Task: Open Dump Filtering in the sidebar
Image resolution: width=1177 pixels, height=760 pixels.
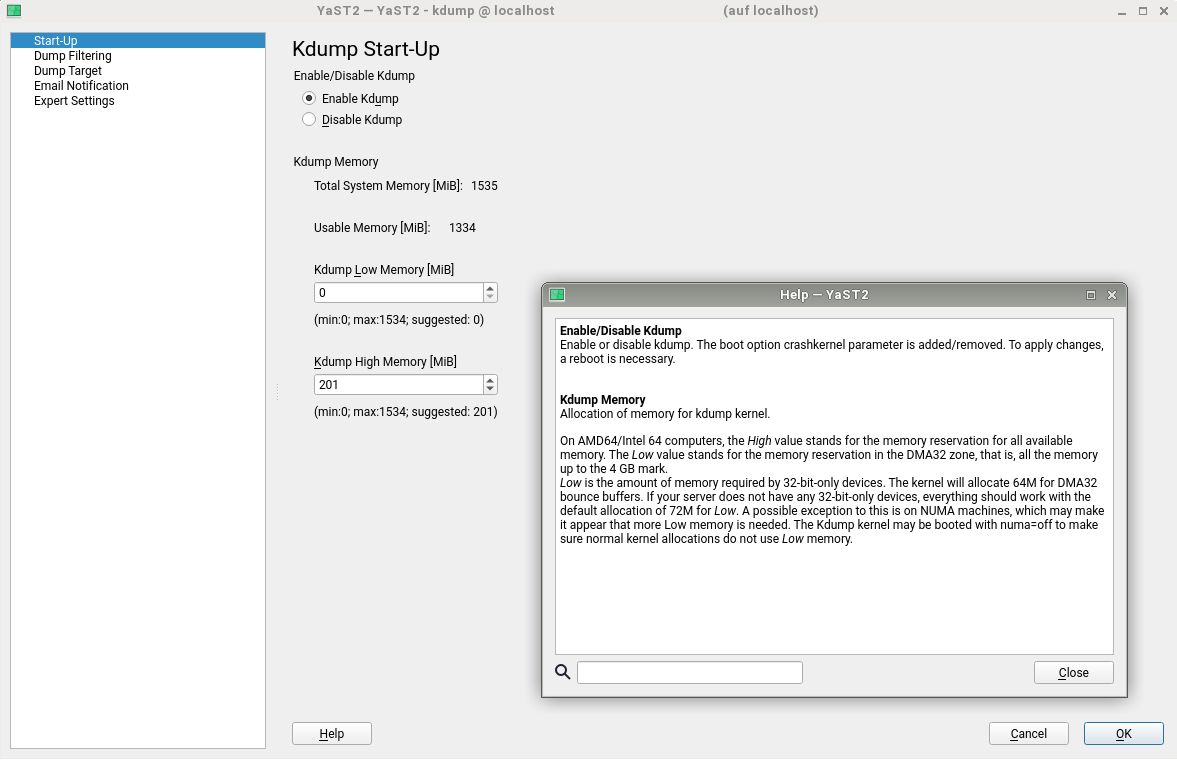Action: click(72, 56)
